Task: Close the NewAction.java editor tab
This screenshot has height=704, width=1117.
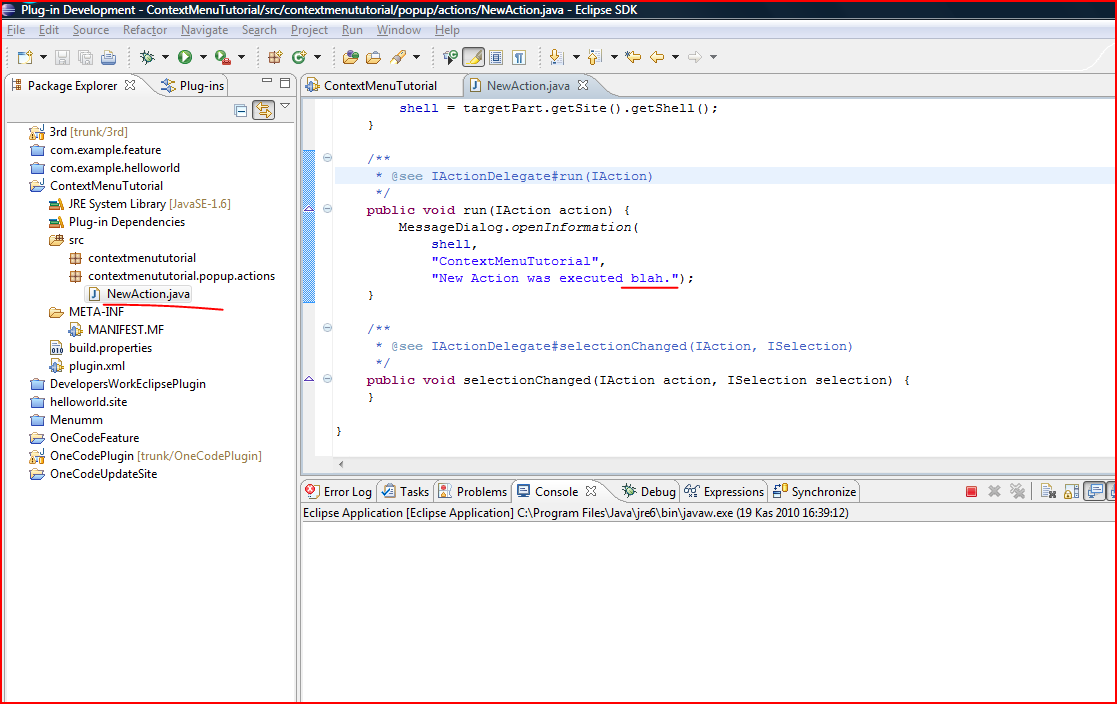Action: (583, 85)
